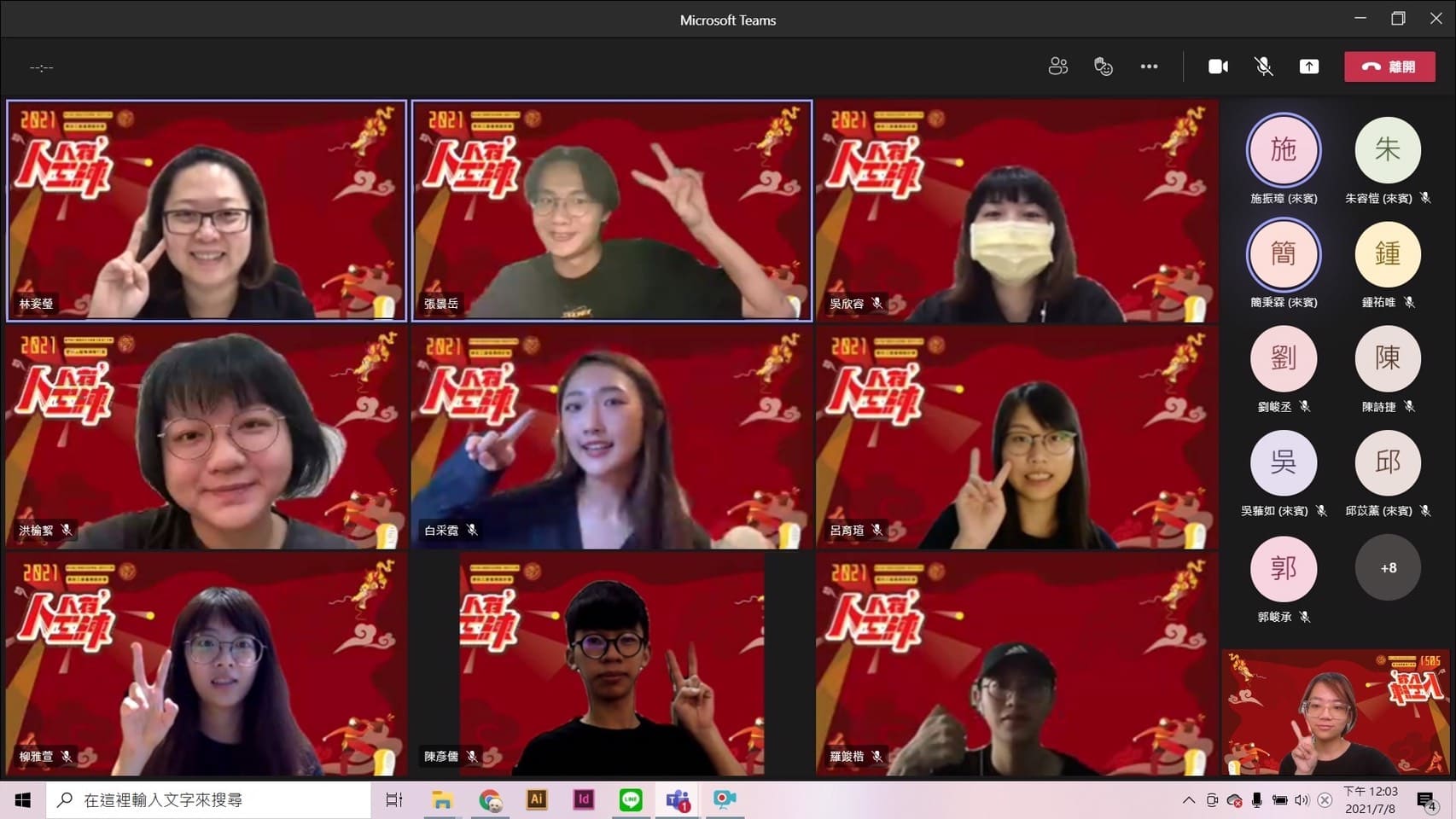This screenshot has width=1456, height=819.
Task: Select the 張景岳 video tile
Action: 612,211
